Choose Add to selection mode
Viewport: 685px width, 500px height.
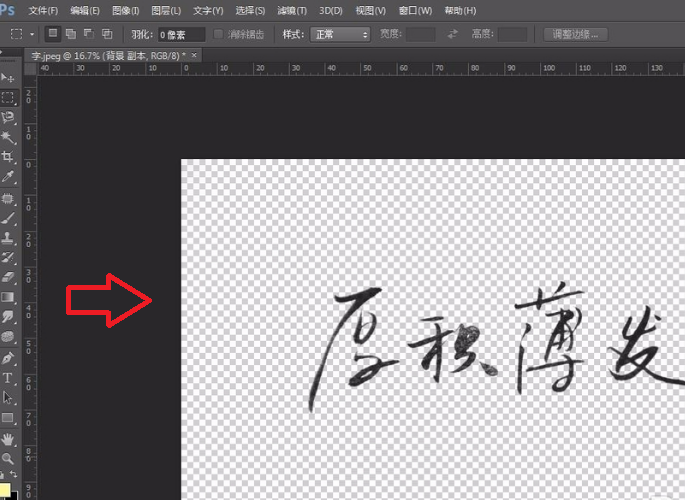(70, 34)
